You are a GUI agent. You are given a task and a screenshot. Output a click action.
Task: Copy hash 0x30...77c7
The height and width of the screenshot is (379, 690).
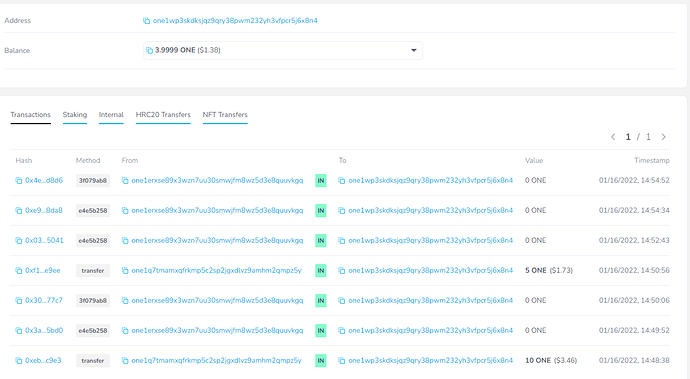tap(18, 300)
